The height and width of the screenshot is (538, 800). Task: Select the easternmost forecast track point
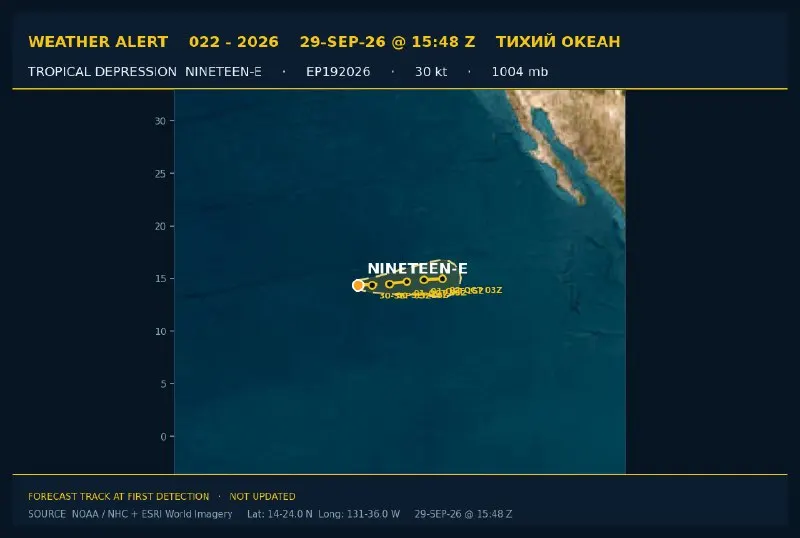442,279
